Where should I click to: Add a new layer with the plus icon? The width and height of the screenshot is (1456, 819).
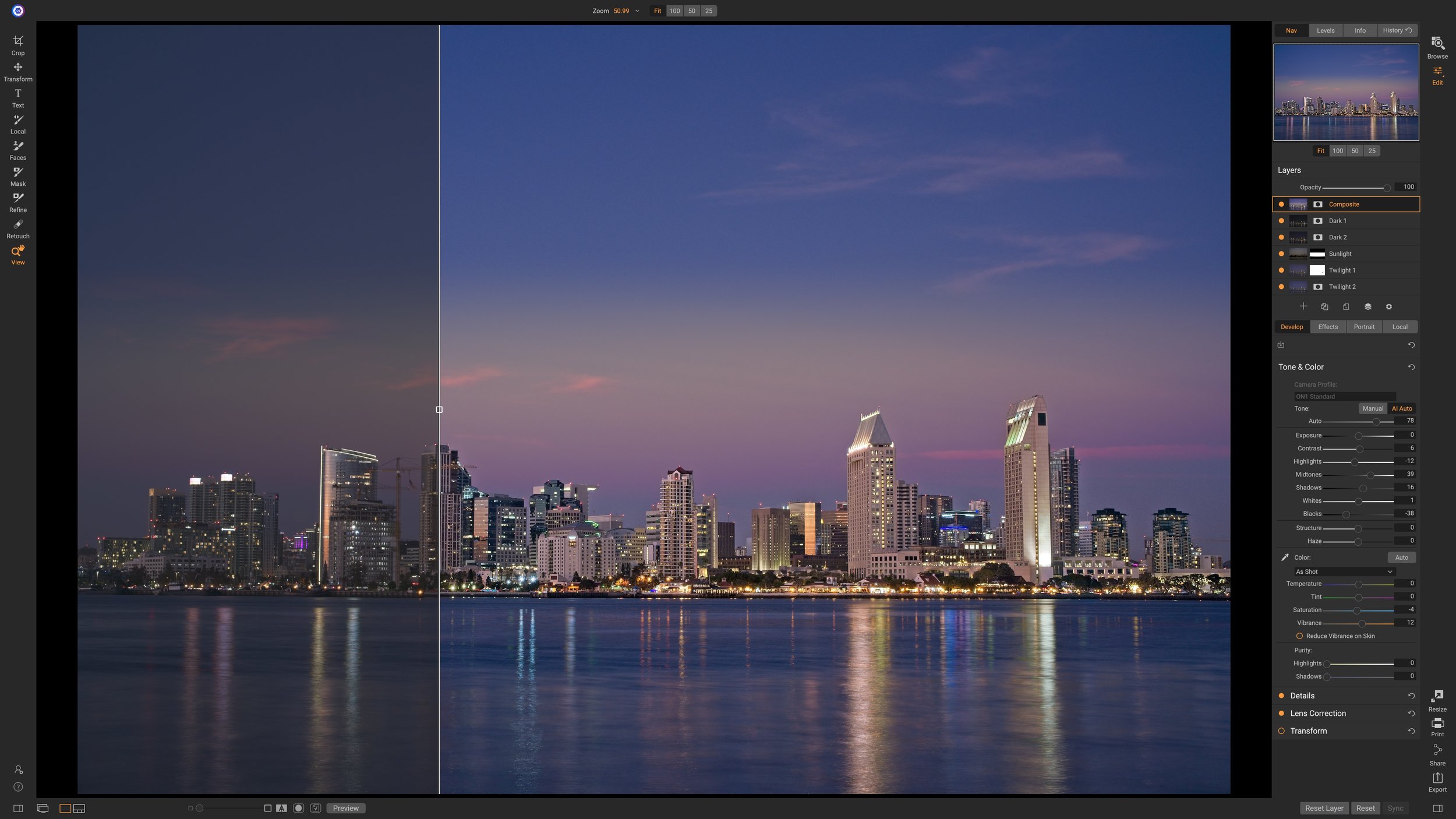pyautogui.click(x=1303, y=306)
